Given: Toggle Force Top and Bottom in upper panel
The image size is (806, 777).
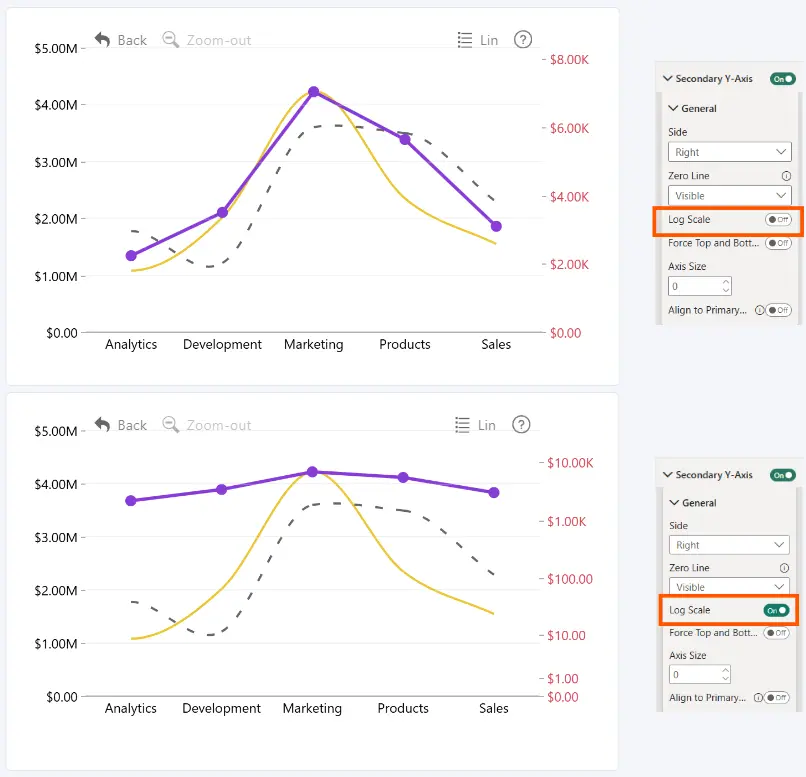Looking at the screenshot, I should (x=778, y=243).
